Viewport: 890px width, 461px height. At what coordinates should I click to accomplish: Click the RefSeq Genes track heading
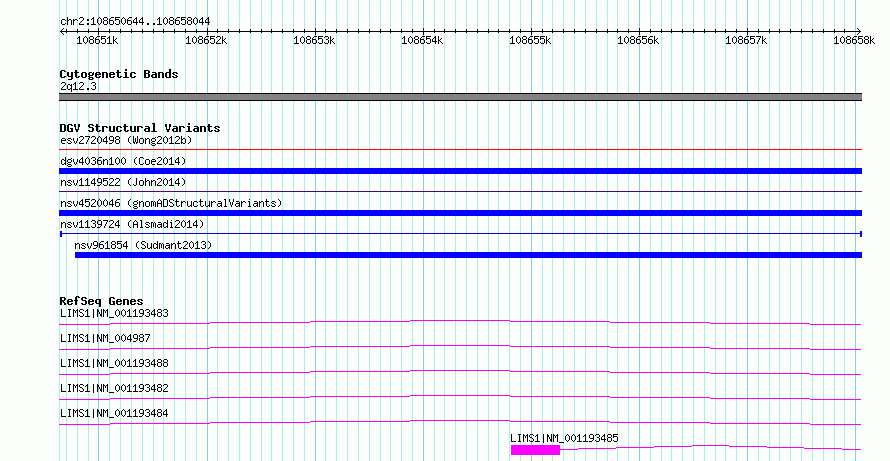[101, 301]
